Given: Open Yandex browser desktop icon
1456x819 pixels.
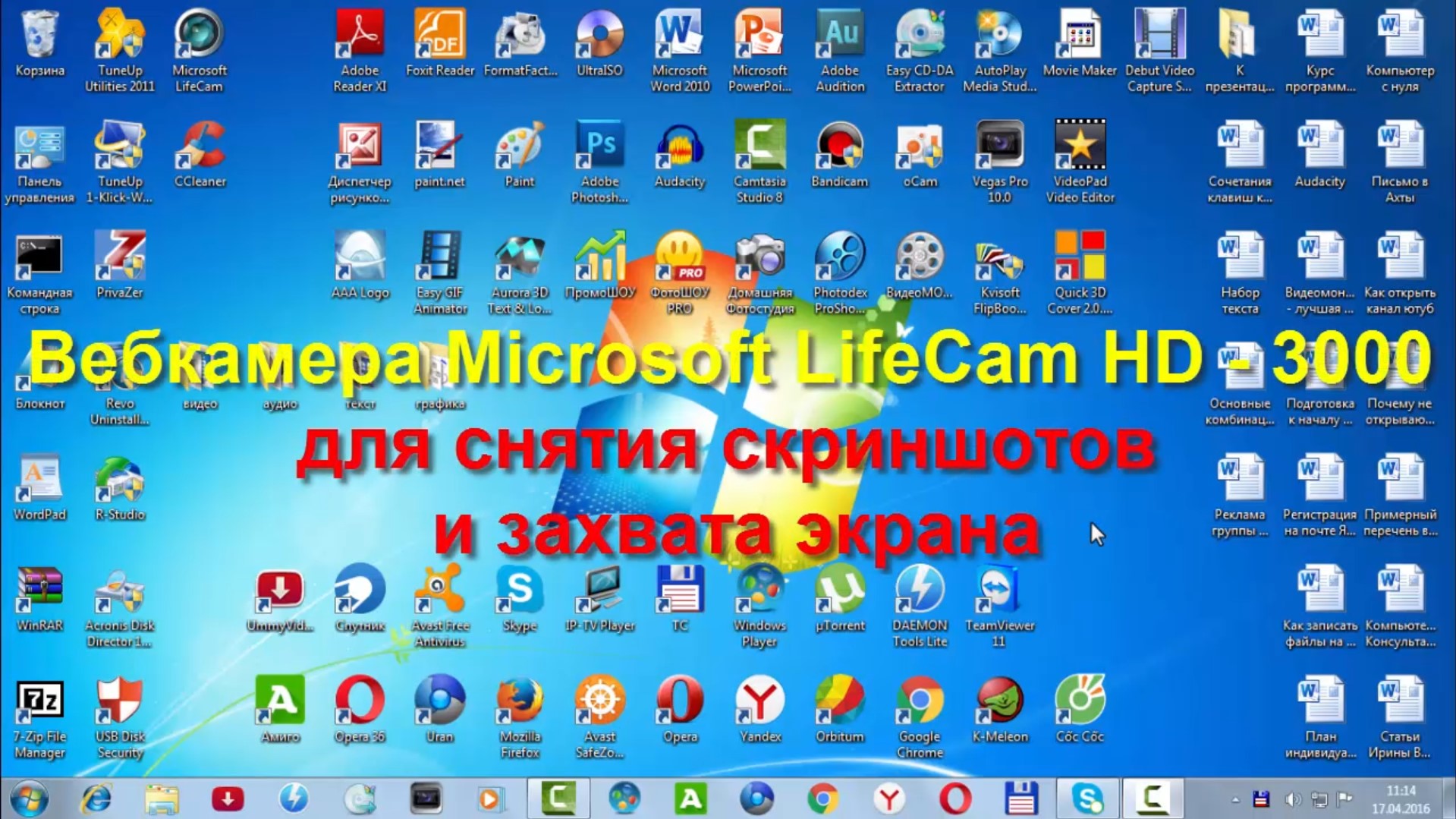Looking at the screenshot, I should [759, 710].
